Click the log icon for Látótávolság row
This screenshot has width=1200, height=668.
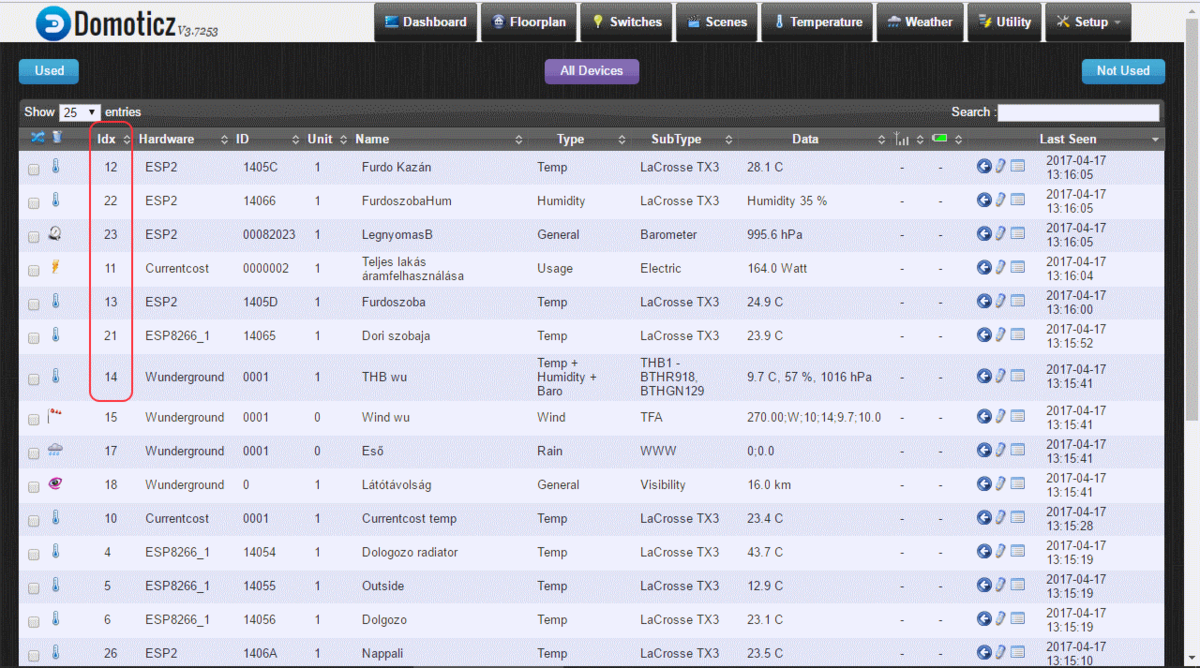tap(1017, 484)
